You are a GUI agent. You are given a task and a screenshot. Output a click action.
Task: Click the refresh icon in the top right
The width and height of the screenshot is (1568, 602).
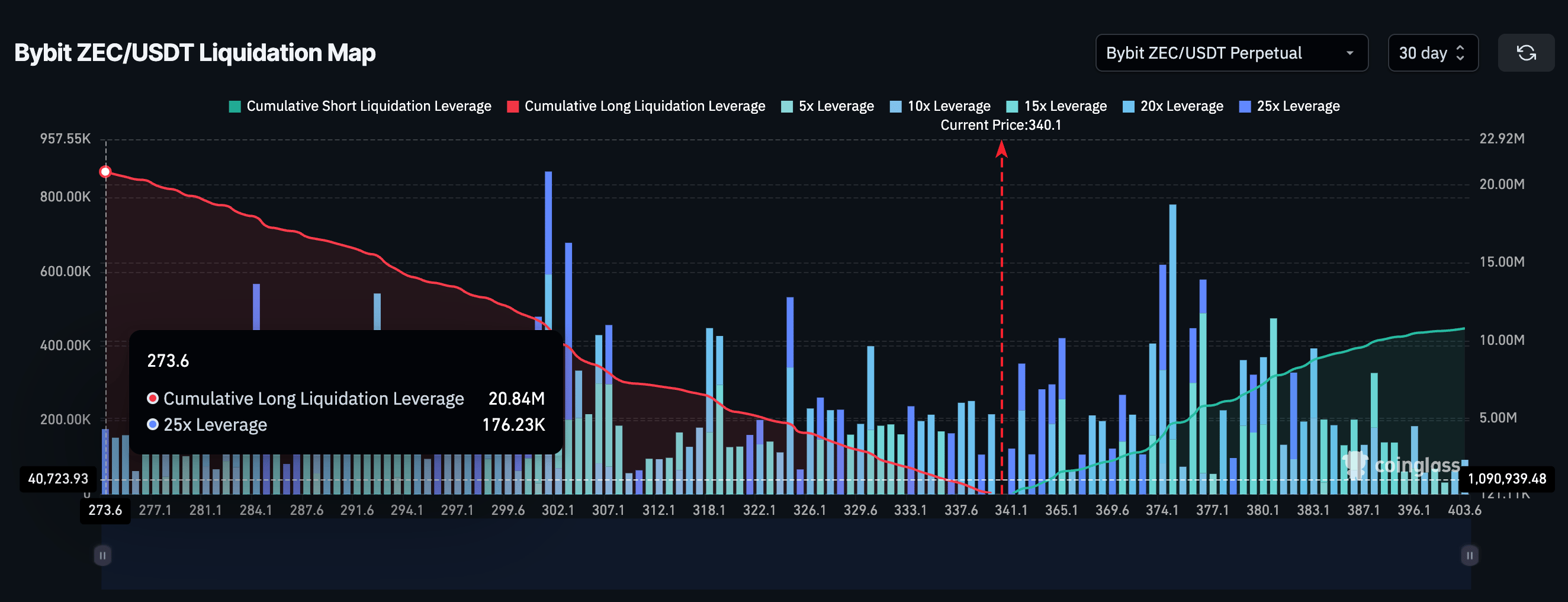[1527, 53]
